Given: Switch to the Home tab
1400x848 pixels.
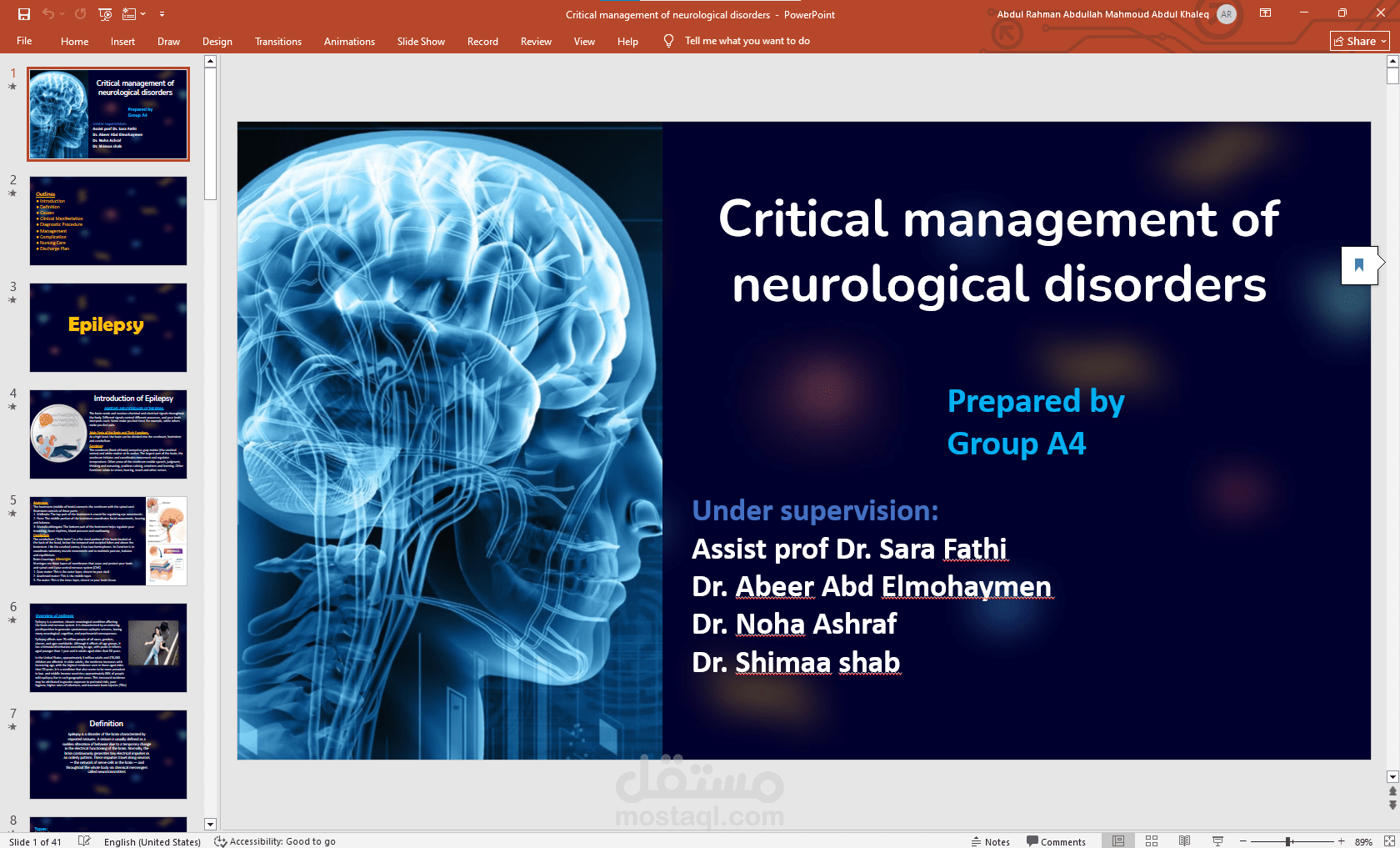Looking at the screenshot, I should coord(74,41).
